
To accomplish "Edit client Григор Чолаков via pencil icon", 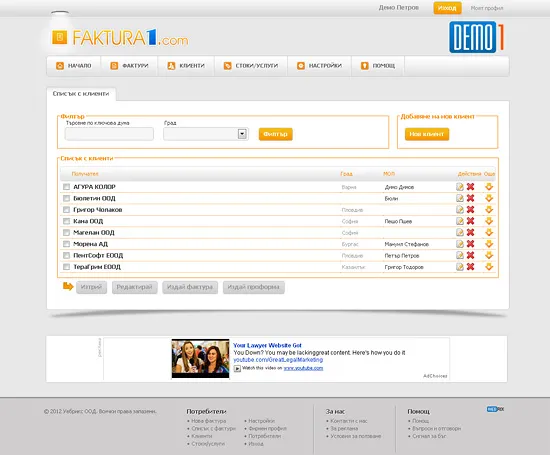I will (x=460, y=209).
